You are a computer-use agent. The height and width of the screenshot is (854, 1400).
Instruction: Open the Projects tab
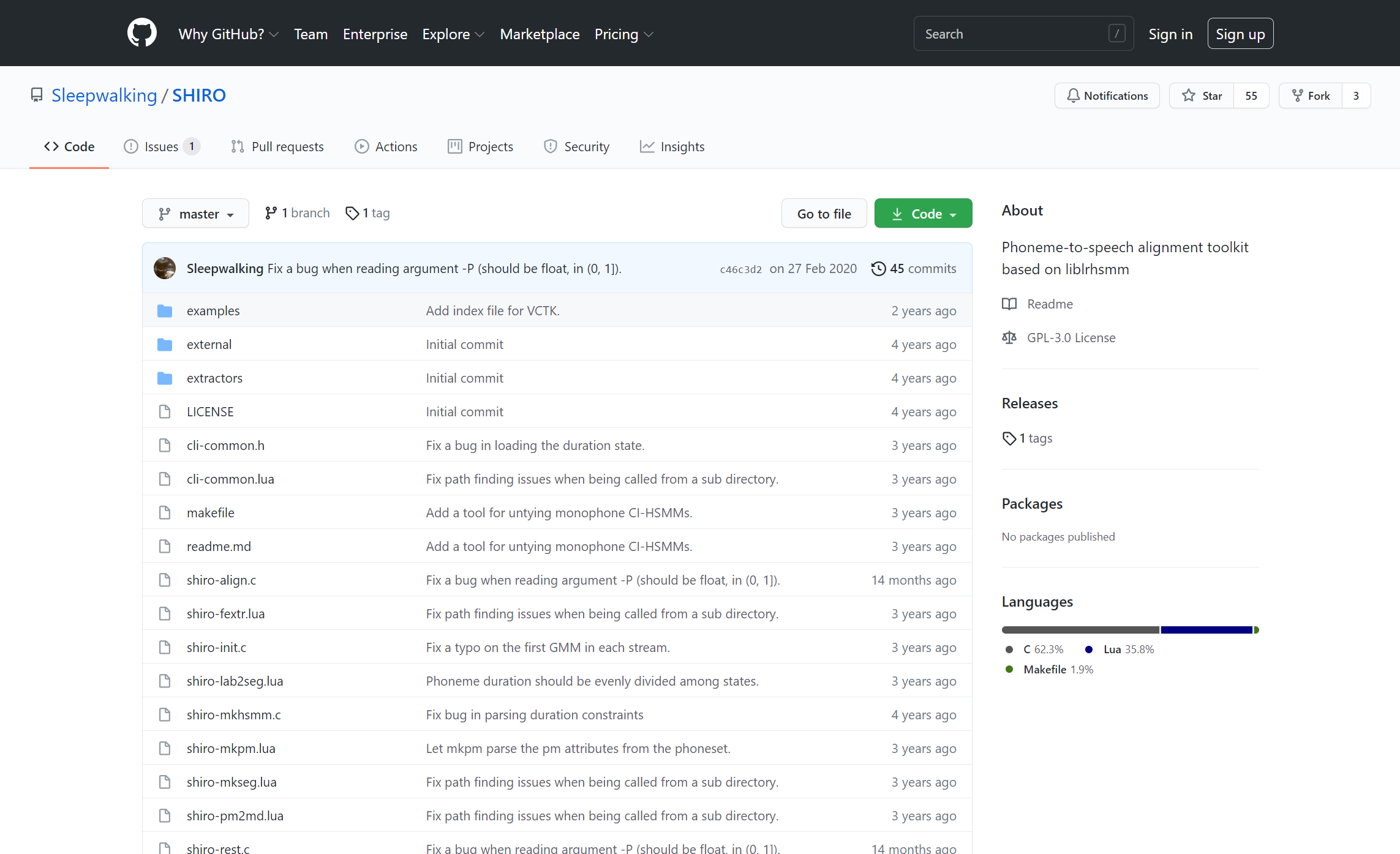tap(481, 147)
